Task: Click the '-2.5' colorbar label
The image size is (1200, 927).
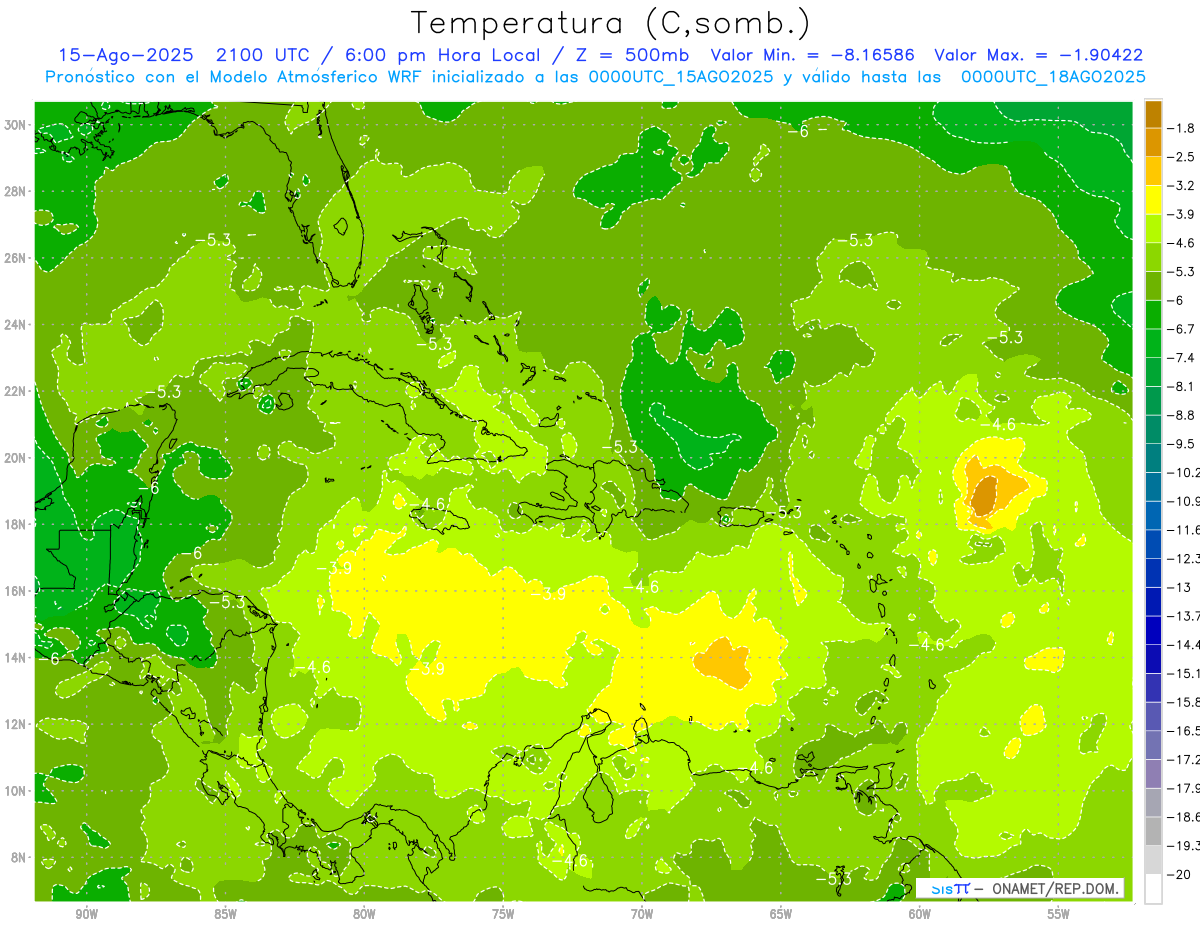Action: click(x=1181, y=157)
